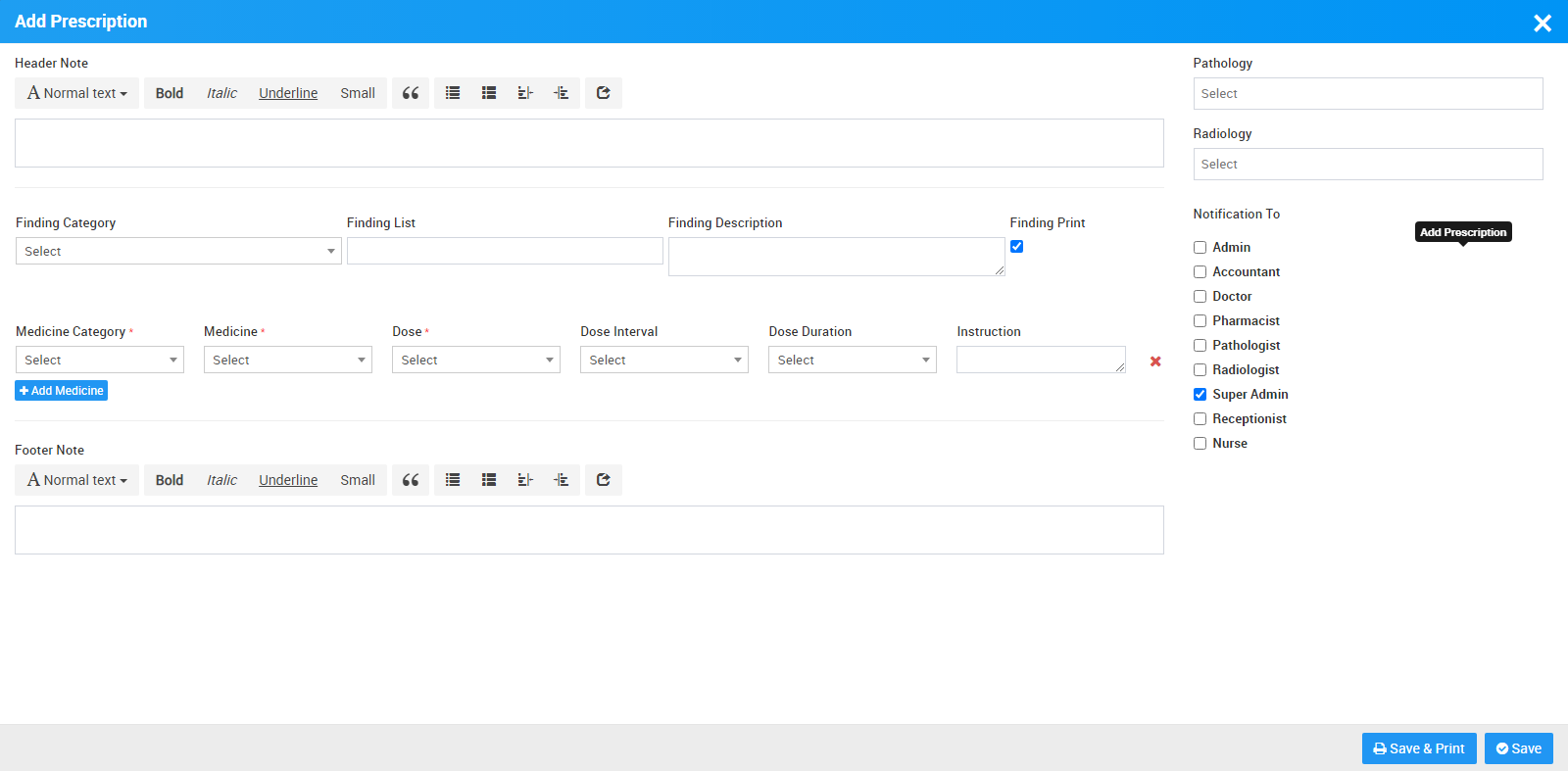Open Radiology select field
1568x771 pixels.
pyautogui.click(x=1368, y=165)
